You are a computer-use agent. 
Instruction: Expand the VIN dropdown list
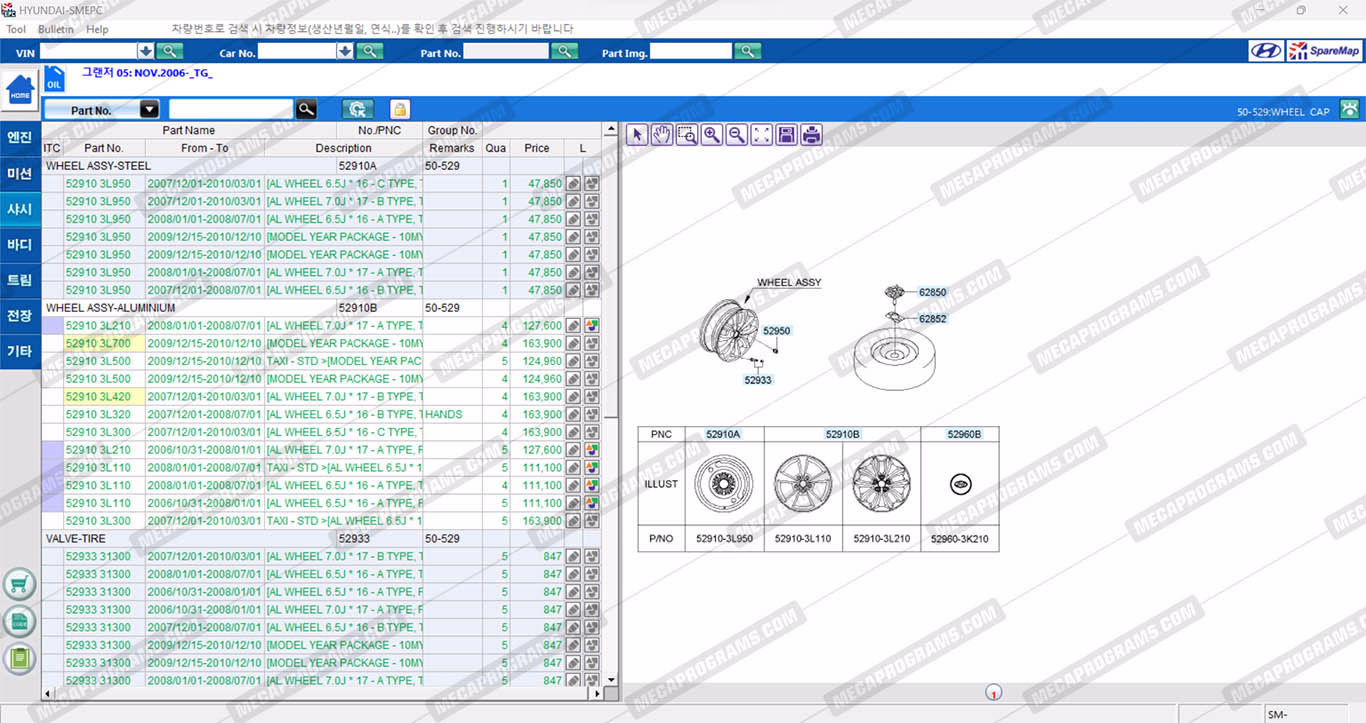point(146,51)
